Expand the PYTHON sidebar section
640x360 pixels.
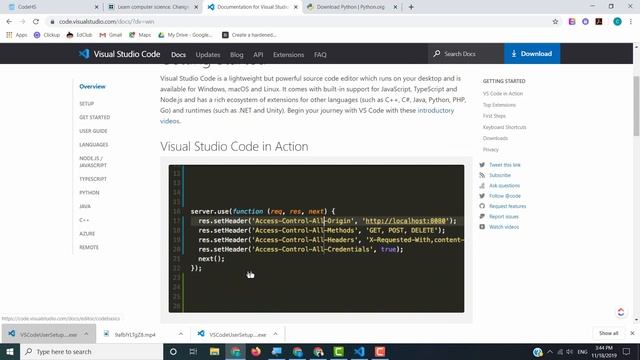coord(89,193)
